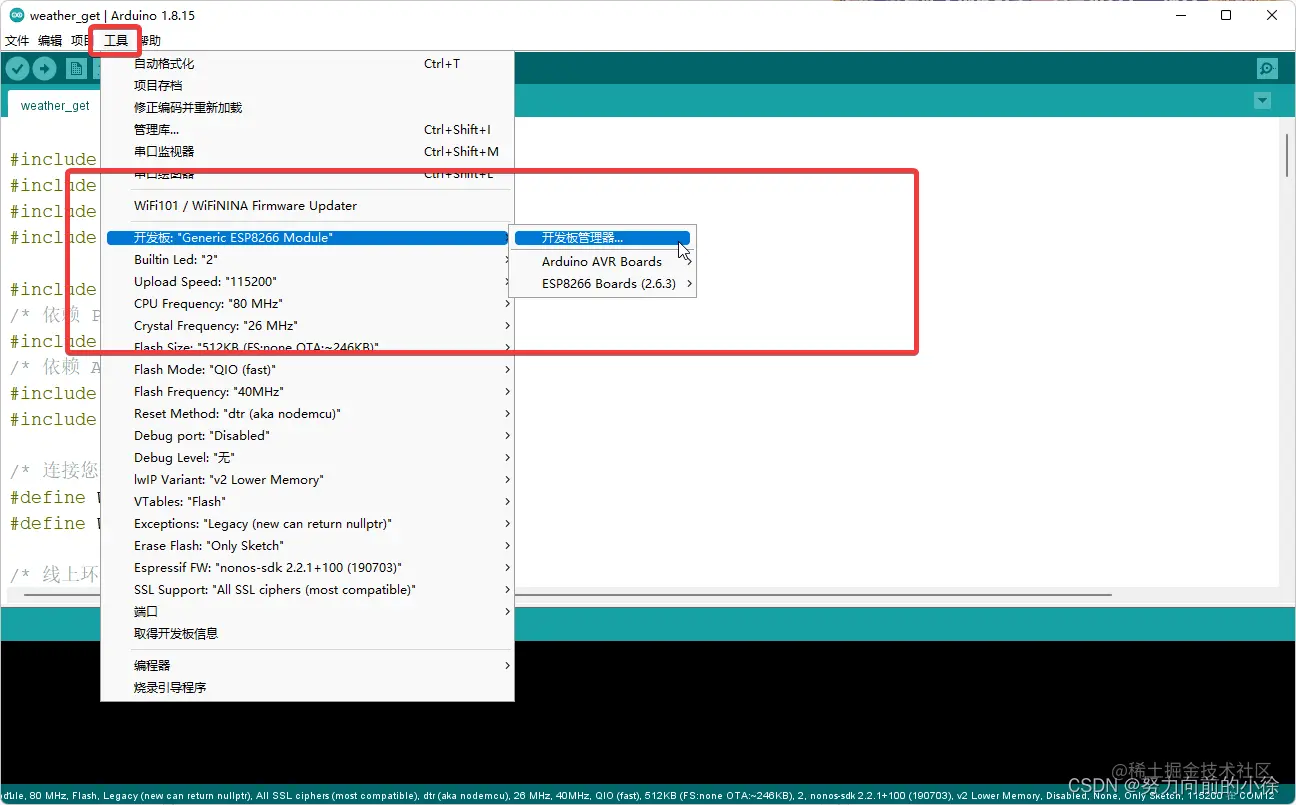Click the board info status bar text

tap(640, 795)
